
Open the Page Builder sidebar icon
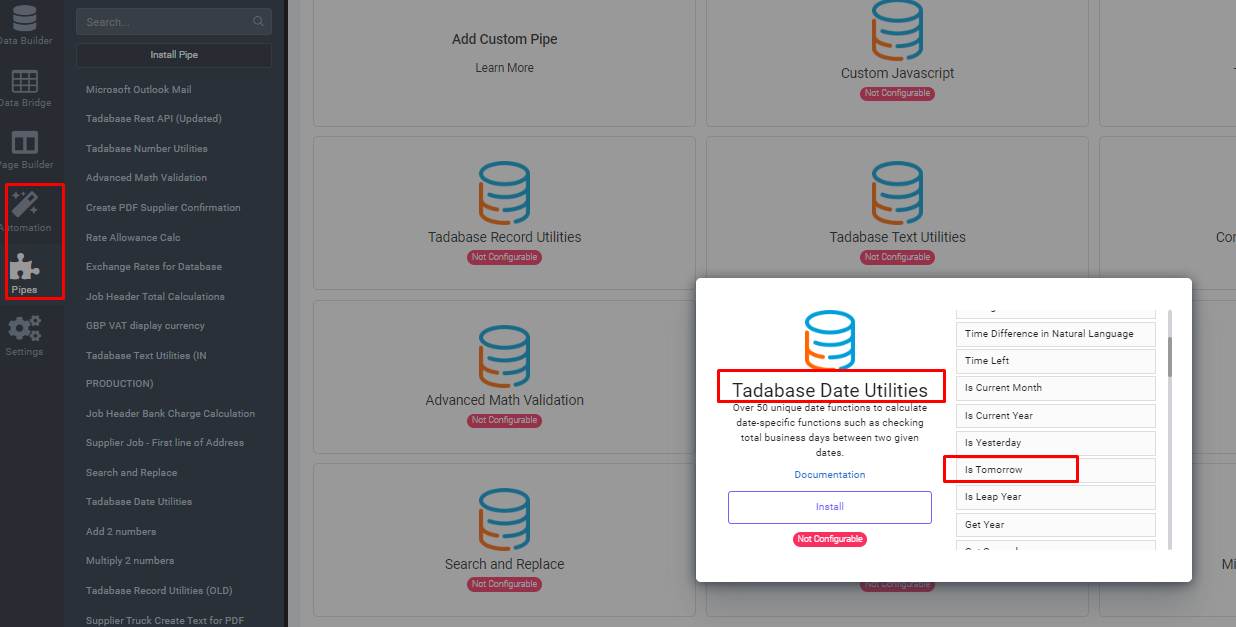pos(25,143)
